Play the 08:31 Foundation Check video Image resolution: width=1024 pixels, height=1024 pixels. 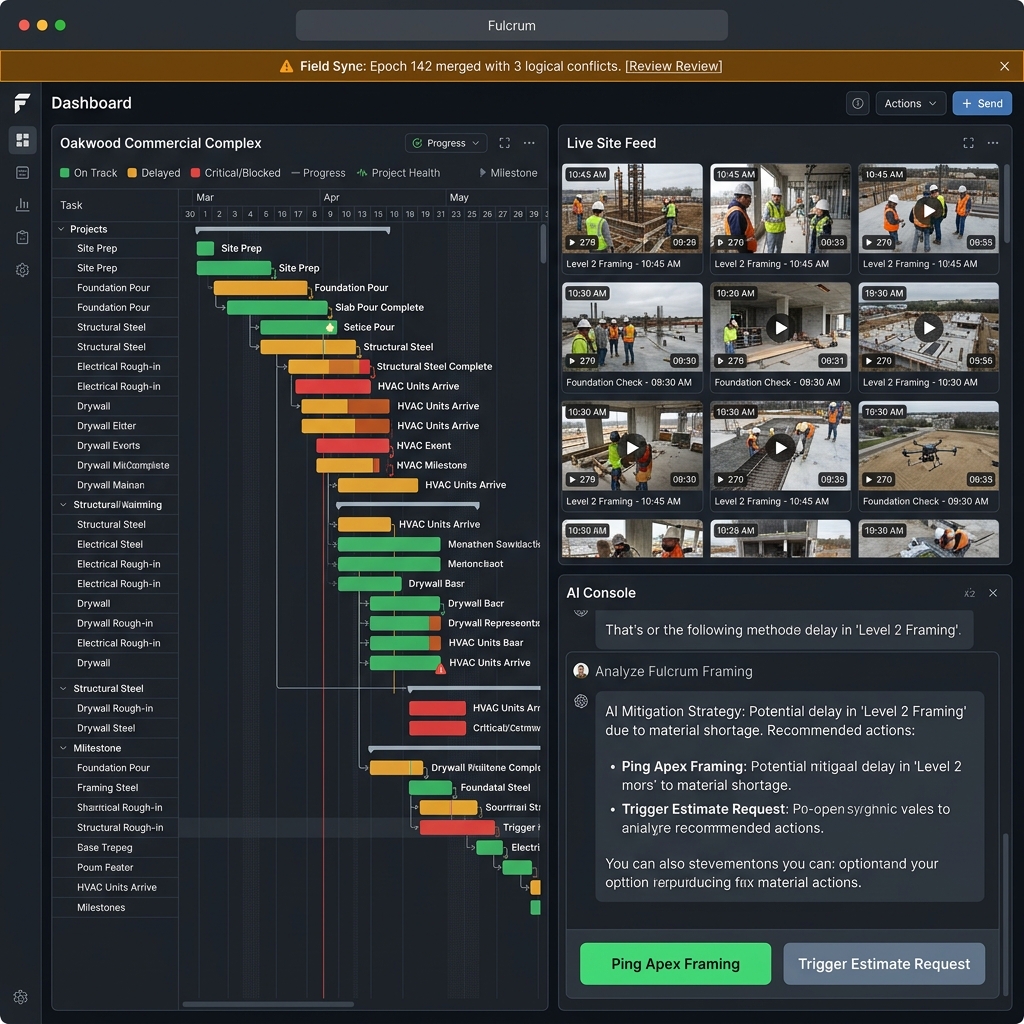click(780, 328)
